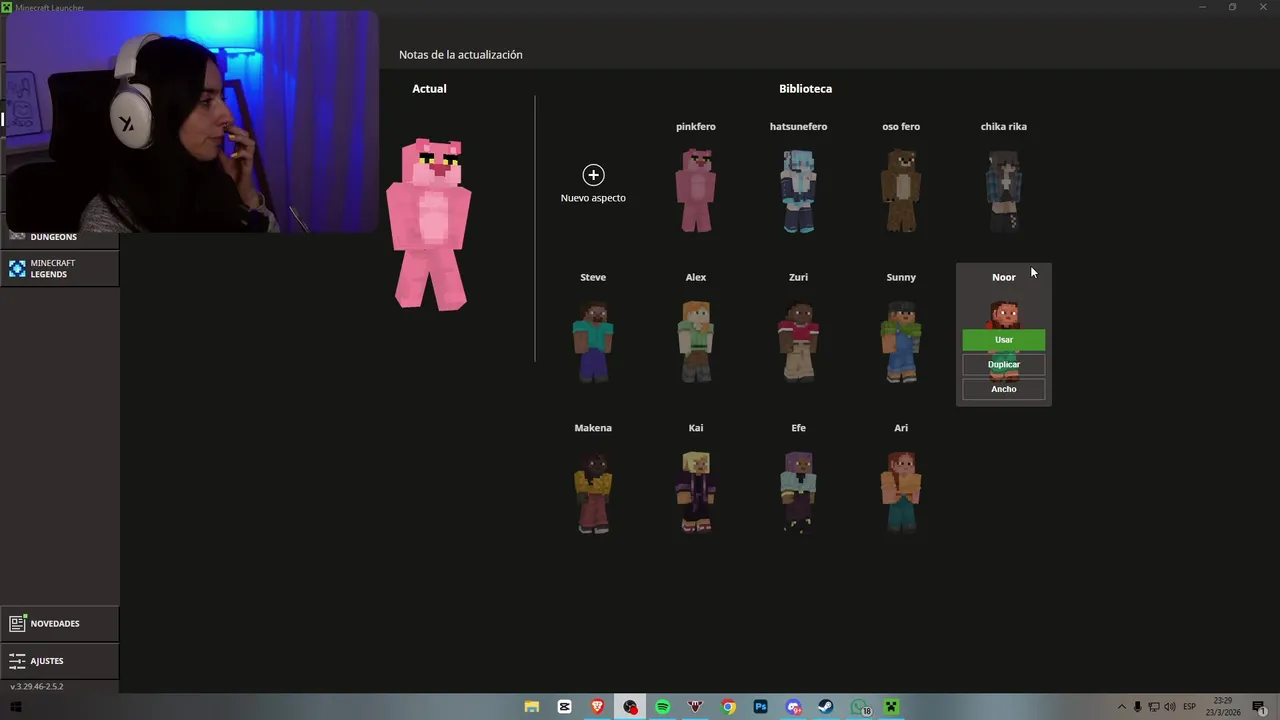Viewport: 1280px width, 720px height.
Task: Click the Novedades newspaper icon
Action: point(17,624)
